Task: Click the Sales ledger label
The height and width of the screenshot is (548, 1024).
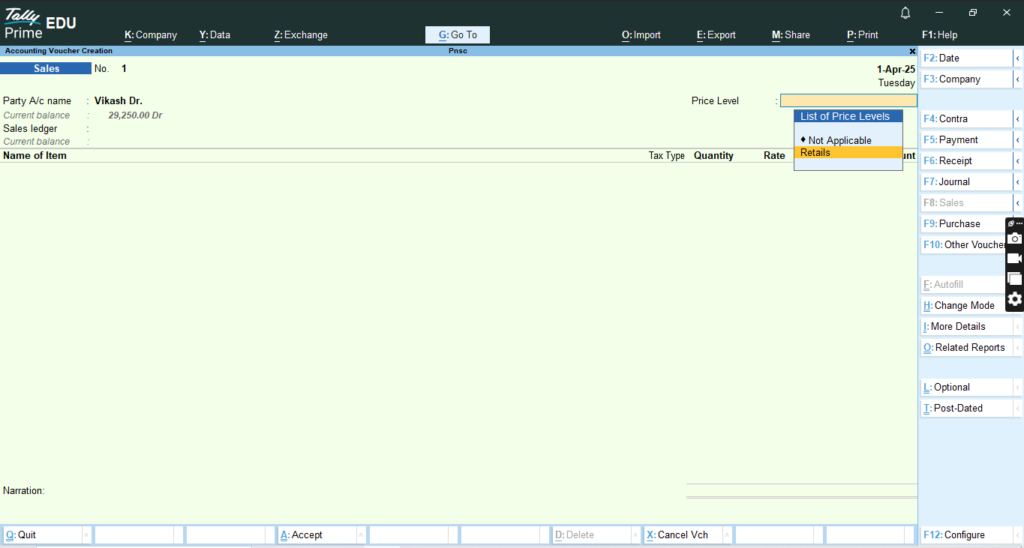Action: click(30, 129)
